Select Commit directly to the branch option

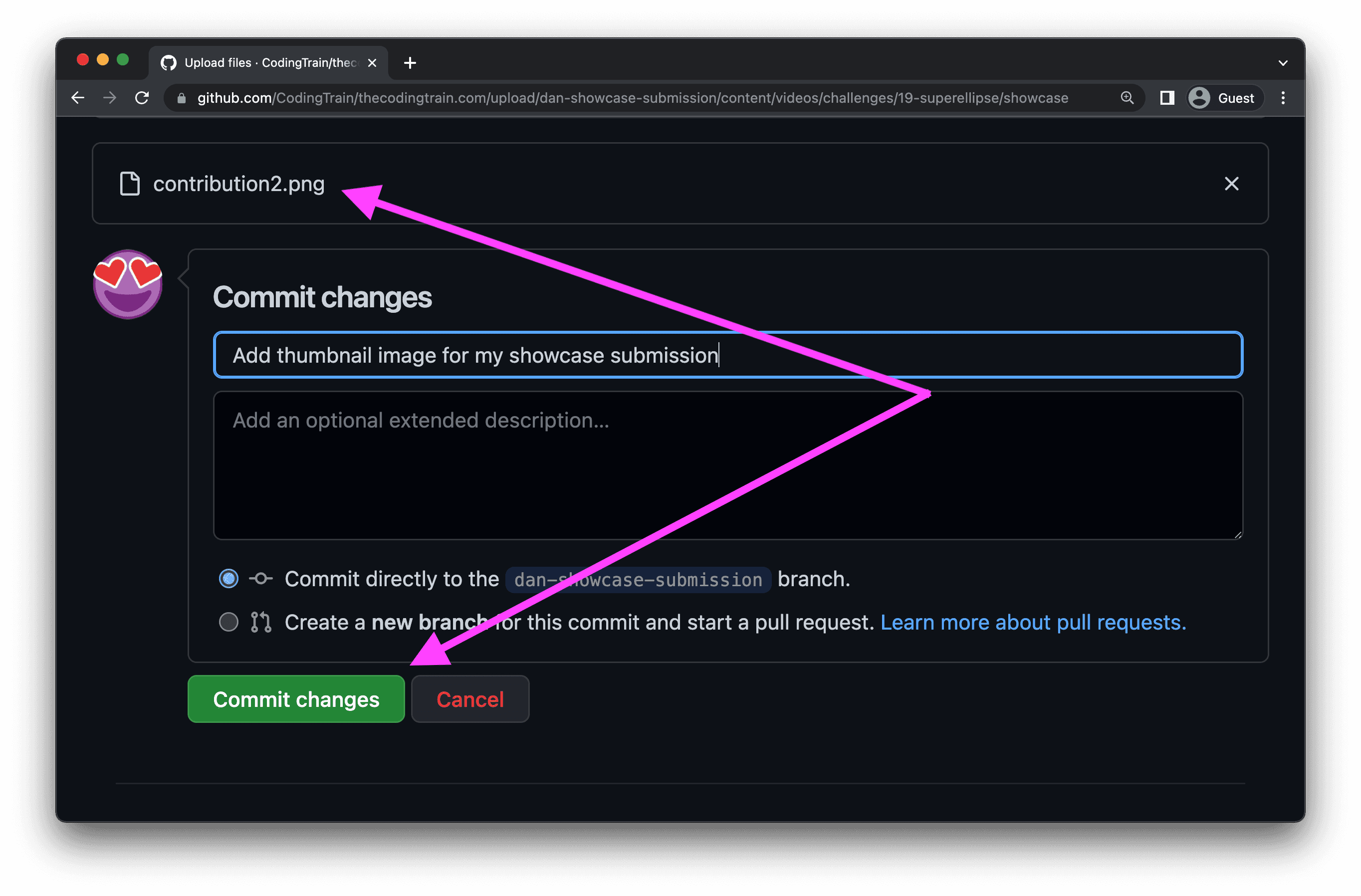point(228,579)
